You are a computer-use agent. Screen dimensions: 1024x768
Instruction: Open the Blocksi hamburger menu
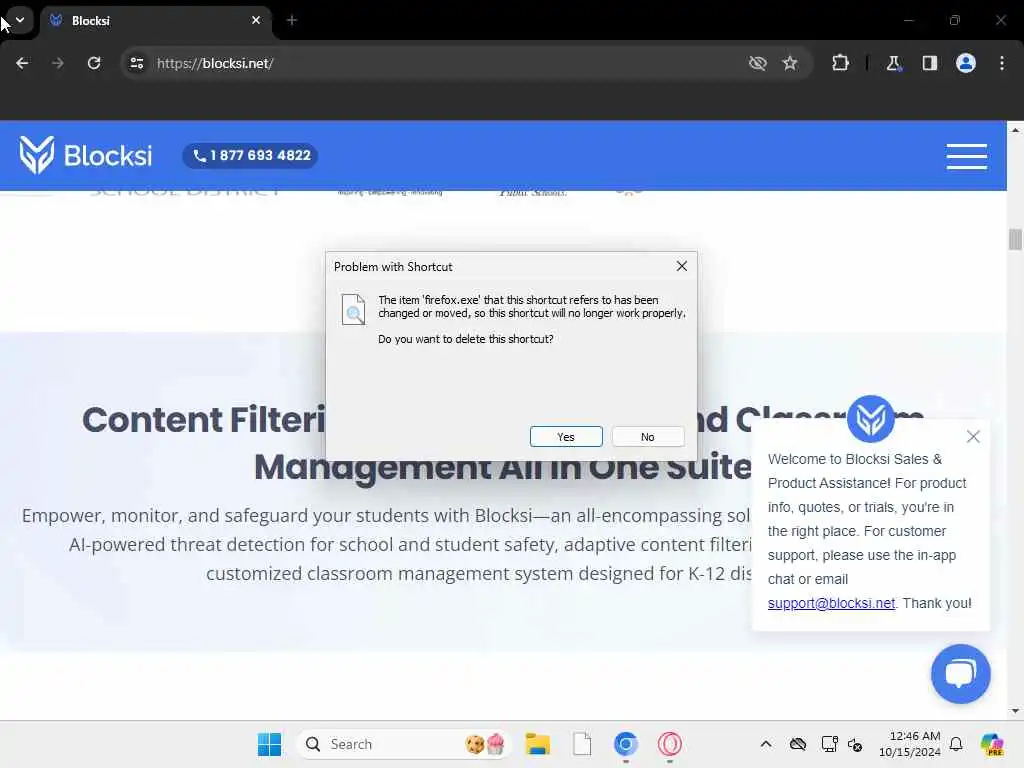coord(967,157)
